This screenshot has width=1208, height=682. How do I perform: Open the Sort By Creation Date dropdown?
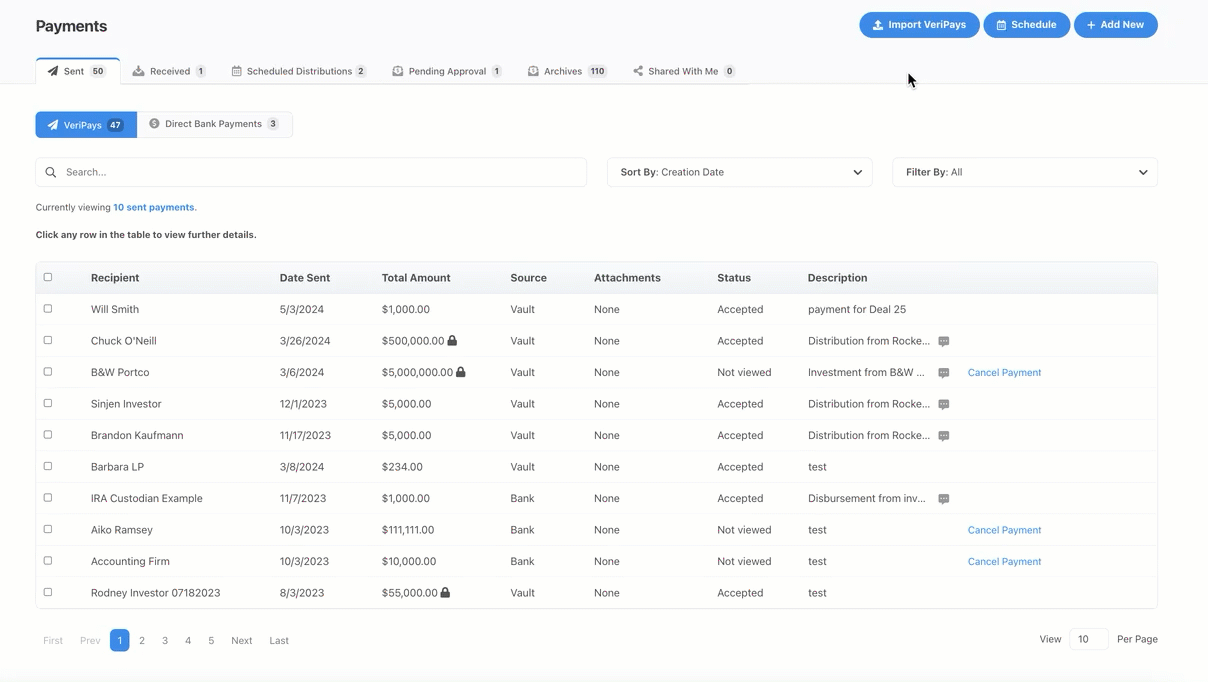click(740, 172)
